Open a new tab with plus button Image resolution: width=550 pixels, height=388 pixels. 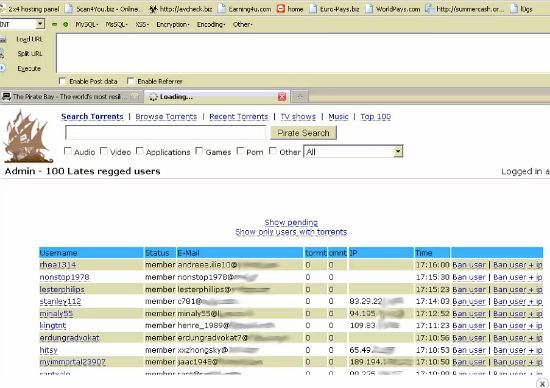(x=300, y=96)
